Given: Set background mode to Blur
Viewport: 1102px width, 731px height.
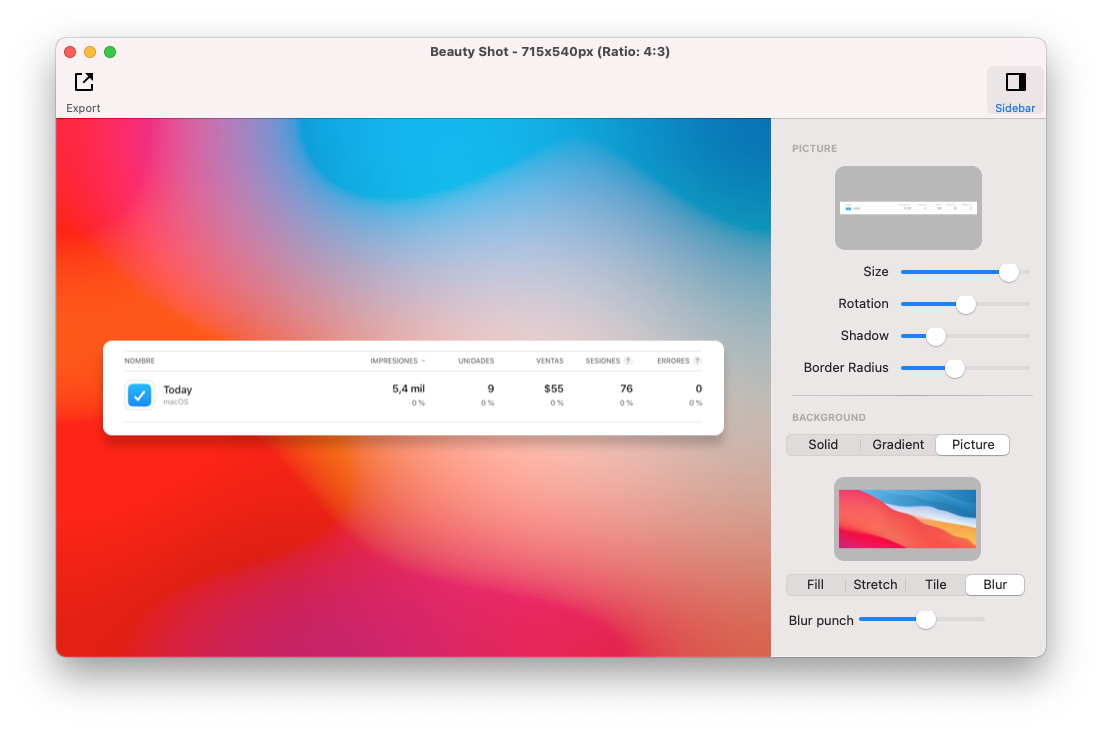Looking at the screenshot, I should pos(994,584).
